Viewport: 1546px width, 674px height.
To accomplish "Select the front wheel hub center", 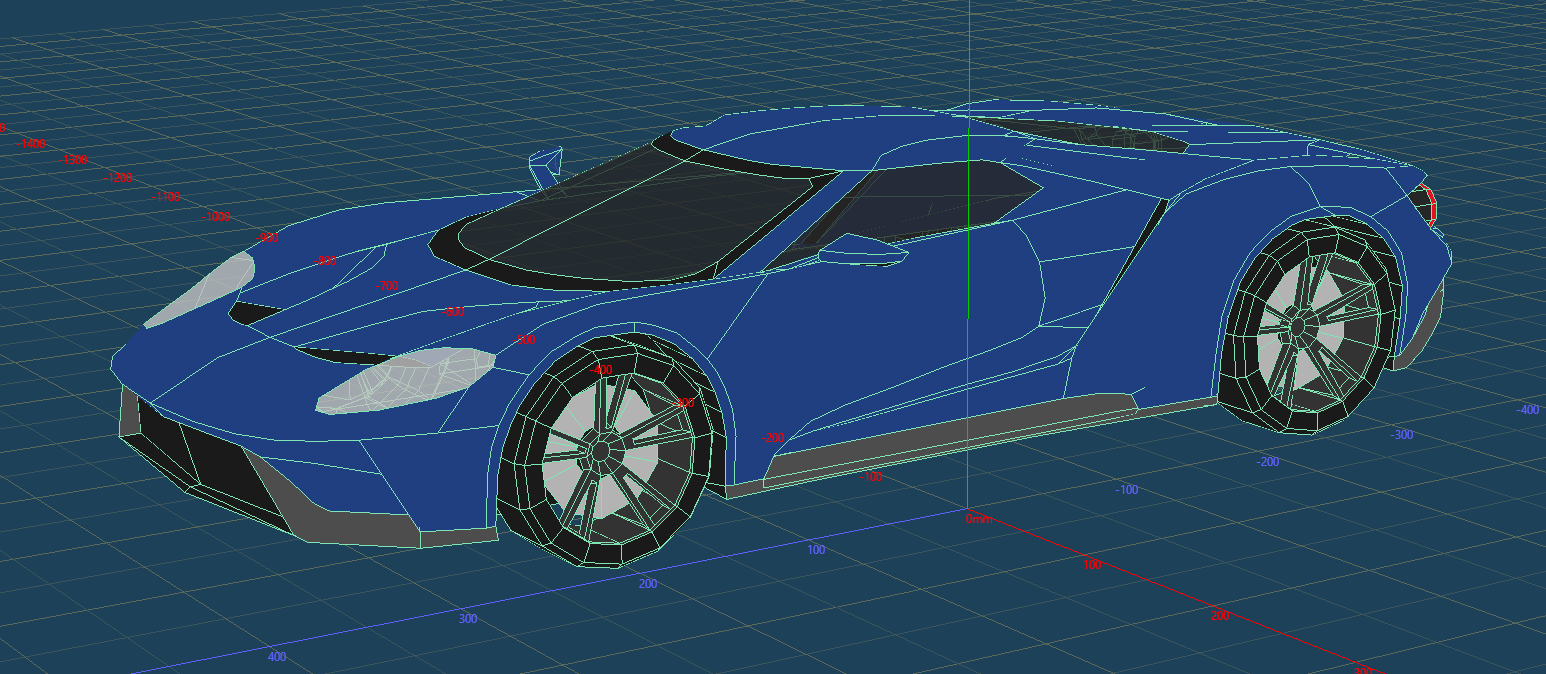I will pos(600,451).
